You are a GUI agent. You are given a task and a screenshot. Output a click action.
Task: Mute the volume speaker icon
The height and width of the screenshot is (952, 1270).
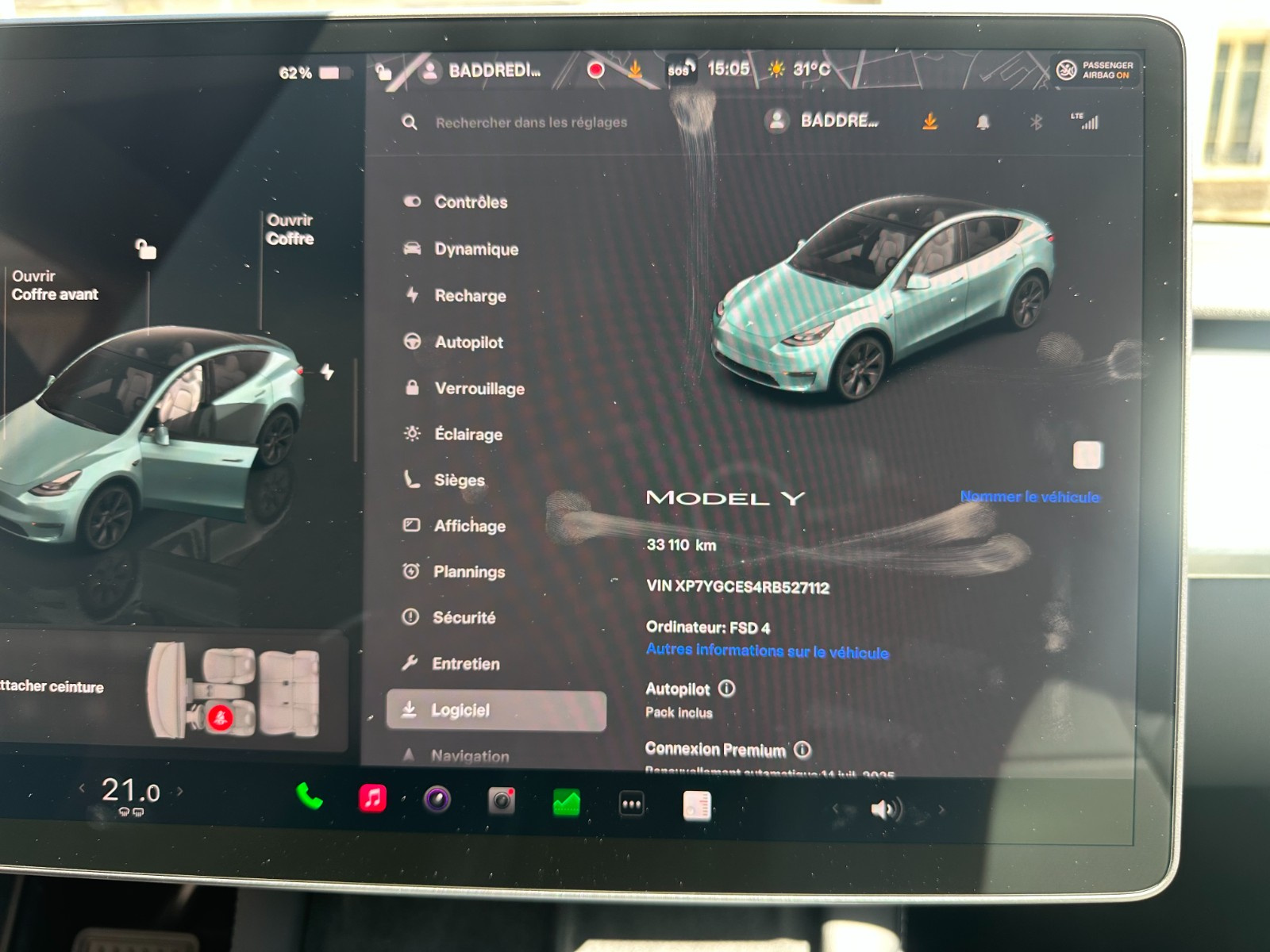tap(885, 809)
